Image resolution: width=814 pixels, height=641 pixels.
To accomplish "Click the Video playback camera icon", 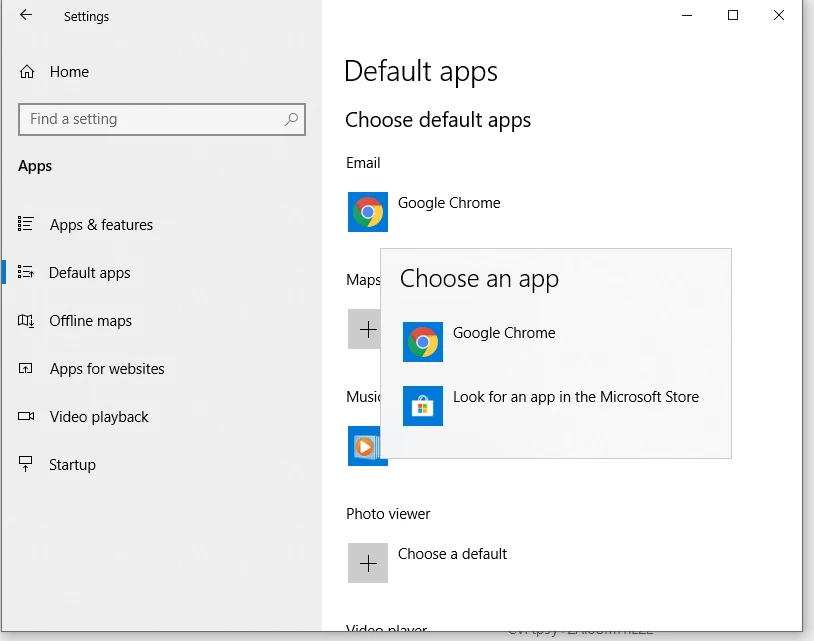I will (x=26, y=416).
